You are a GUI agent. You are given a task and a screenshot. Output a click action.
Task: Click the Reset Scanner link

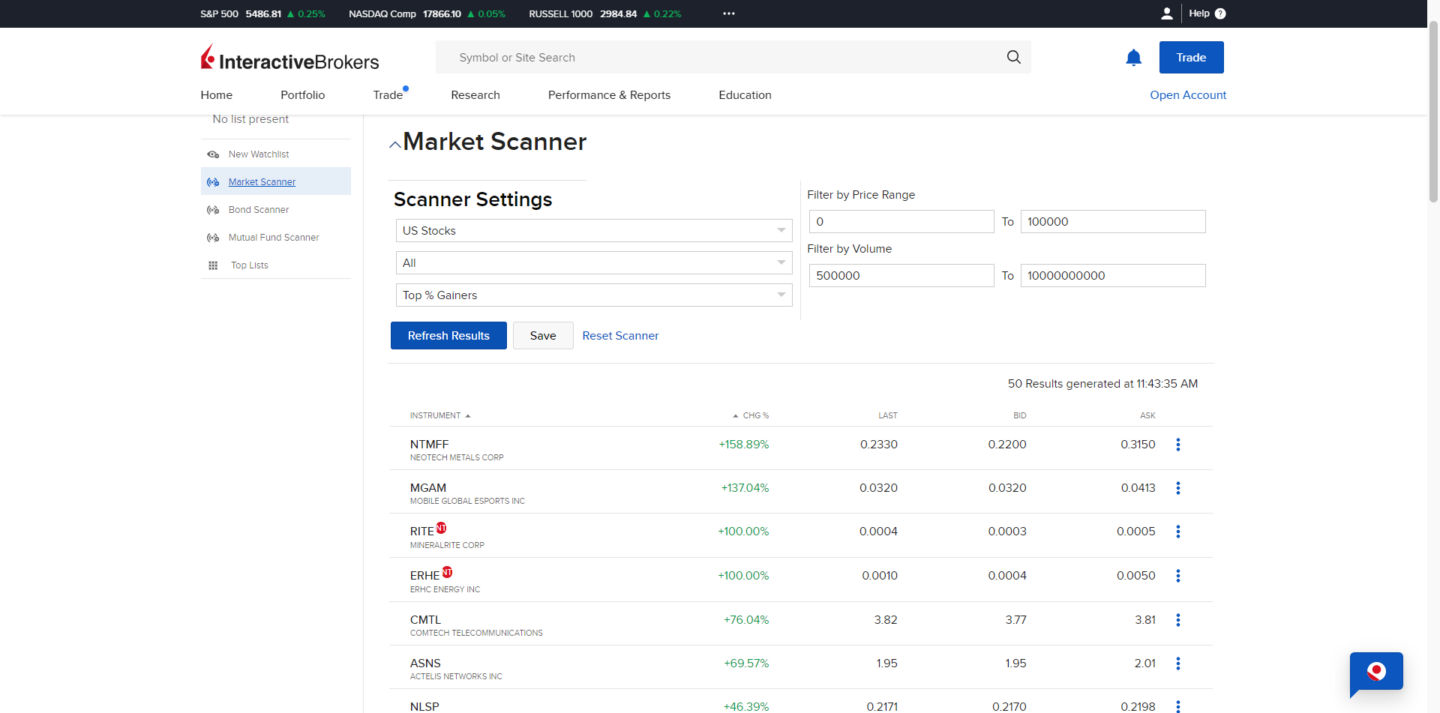click(x=620, y=336)
